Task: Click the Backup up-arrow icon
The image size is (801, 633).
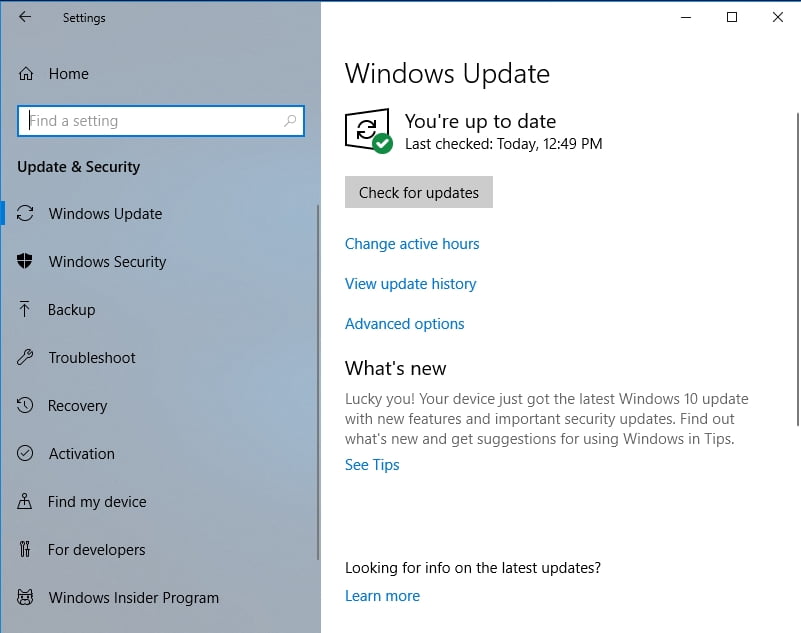Action: click(24, 309)
